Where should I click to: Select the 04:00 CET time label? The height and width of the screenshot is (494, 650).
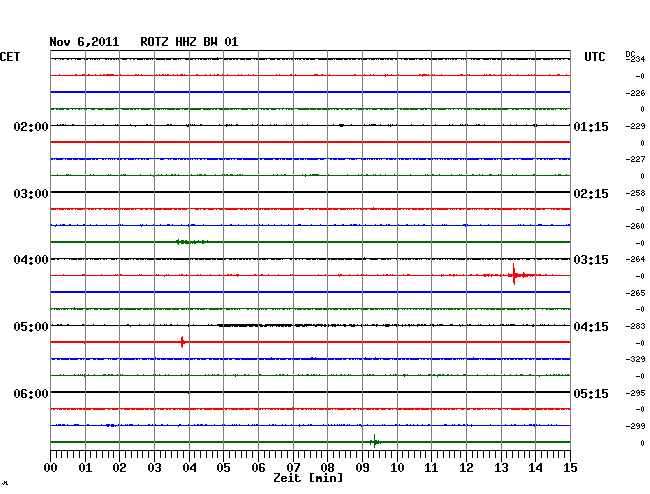(x=31, y=260)
